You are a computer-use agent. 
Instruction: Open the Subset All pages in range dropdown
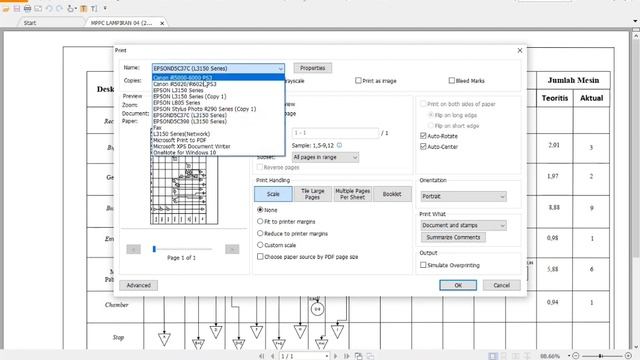325,157
